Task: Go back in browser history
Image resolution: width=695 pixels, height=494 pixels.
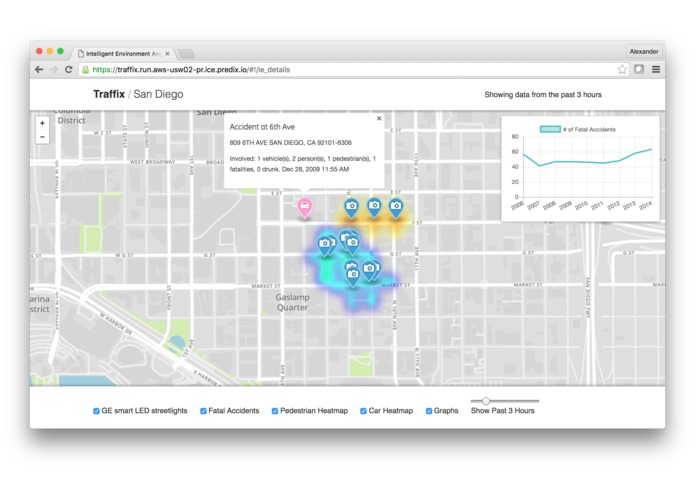Action: click(39, 70)
